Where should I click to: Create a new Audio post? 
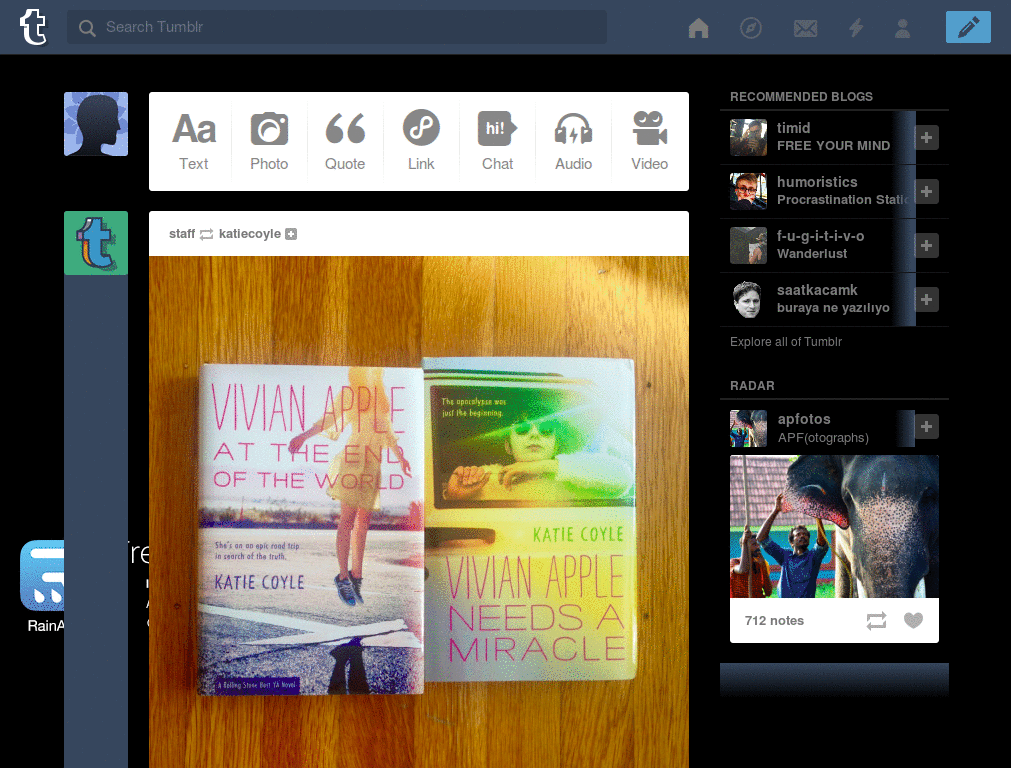[x=573, y=141]
